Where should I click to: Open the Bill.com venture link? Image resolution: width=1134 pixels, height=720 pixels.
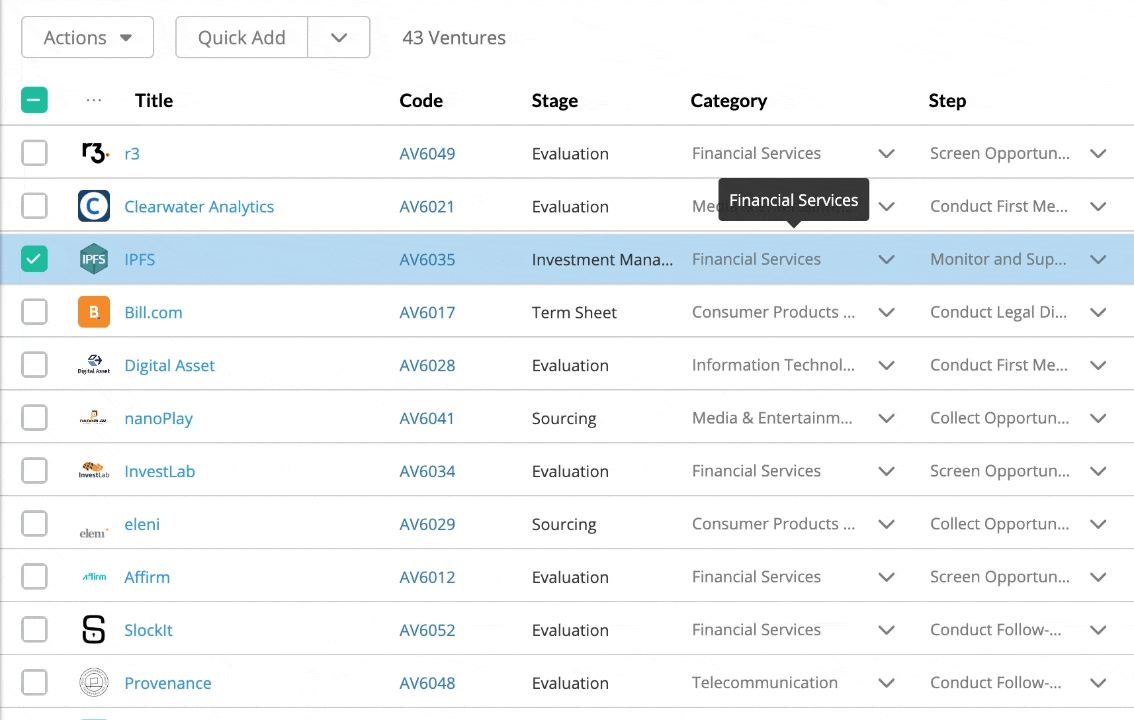click(153, 312)
